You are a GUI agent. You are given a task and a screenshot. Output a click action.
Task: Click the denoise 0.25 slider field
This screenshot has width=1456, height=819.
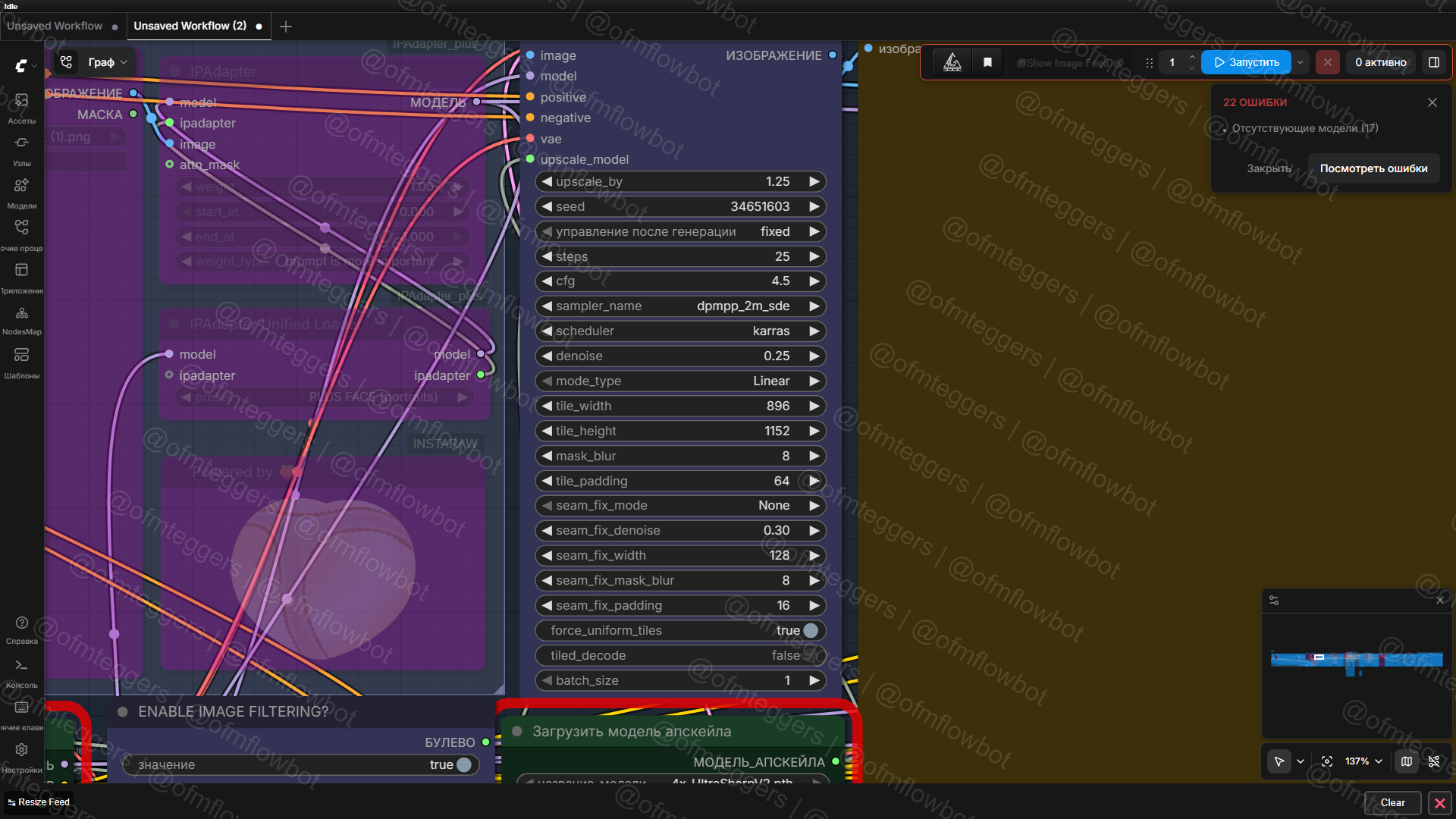coord(679,356)
